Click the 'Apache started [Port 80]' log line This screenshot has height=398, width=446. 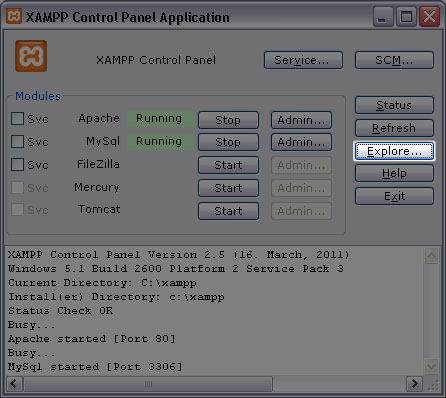coord(92,339)
